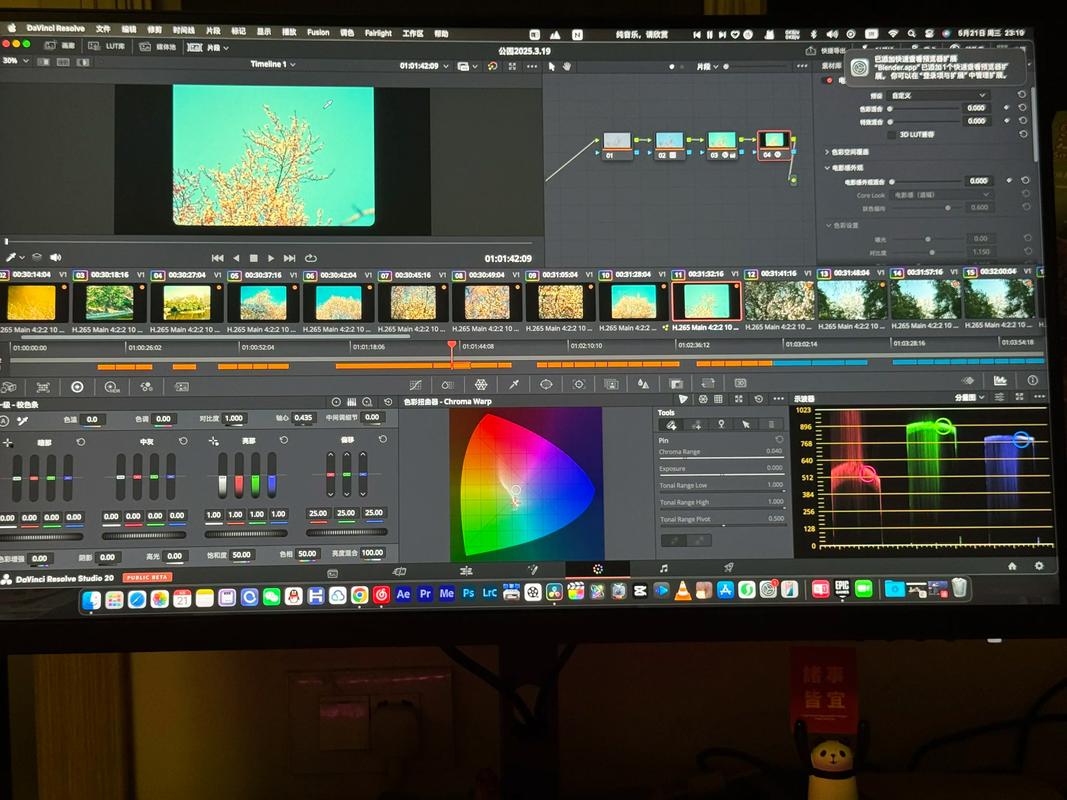Launch Premiere Pro from the Dock
The width and height of the screenshot is (1067, 800).
point(425,594)
